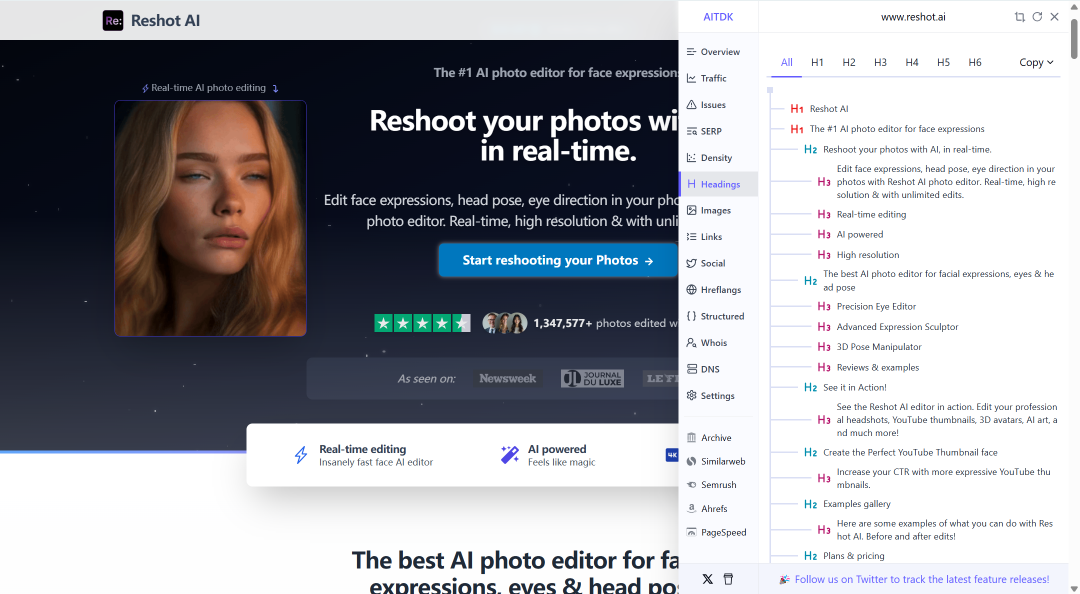The height and width of the screenshot is (594, 1080).
Task: Click the Semrush icon
Action: pyautogui.click(x=692, y=484)
